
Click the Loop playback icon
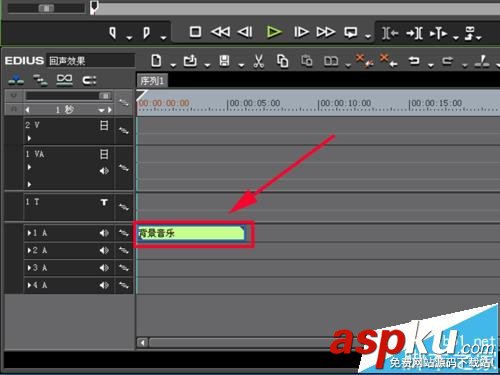coord(351,33)
